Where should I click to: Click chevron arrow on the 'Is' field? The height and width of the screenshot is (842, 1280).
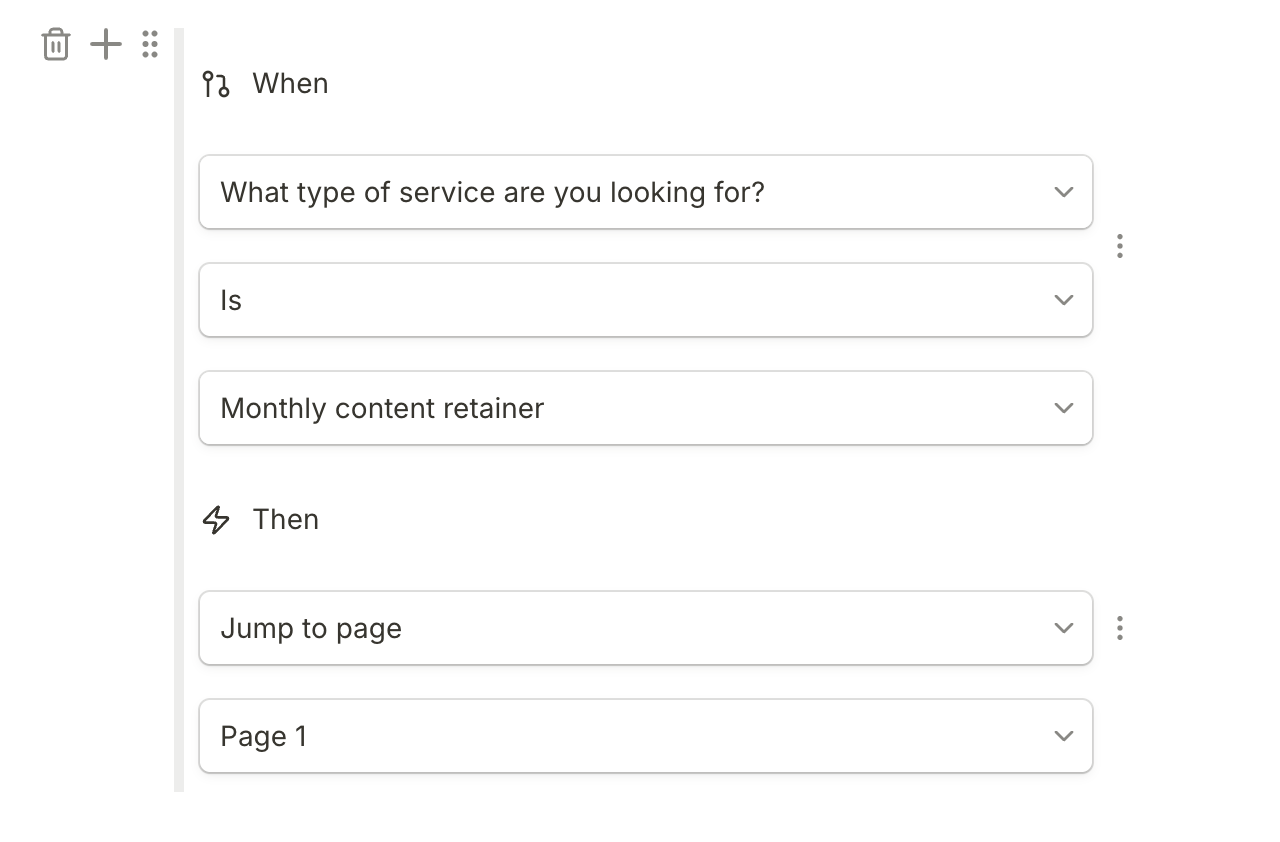1064,300
